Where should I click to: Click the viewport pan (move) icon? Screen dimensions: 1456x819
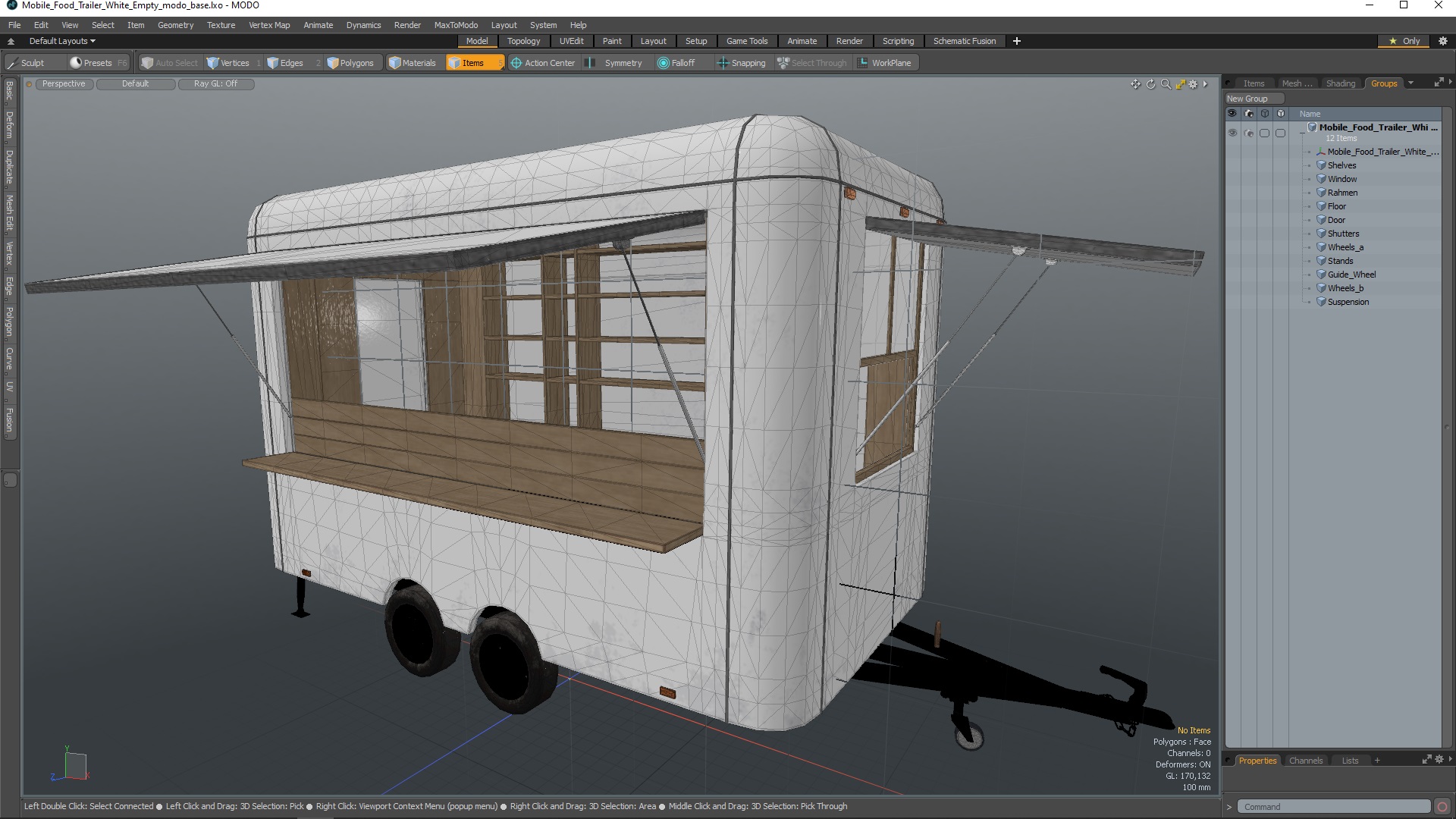click(x=1135, y=84)
